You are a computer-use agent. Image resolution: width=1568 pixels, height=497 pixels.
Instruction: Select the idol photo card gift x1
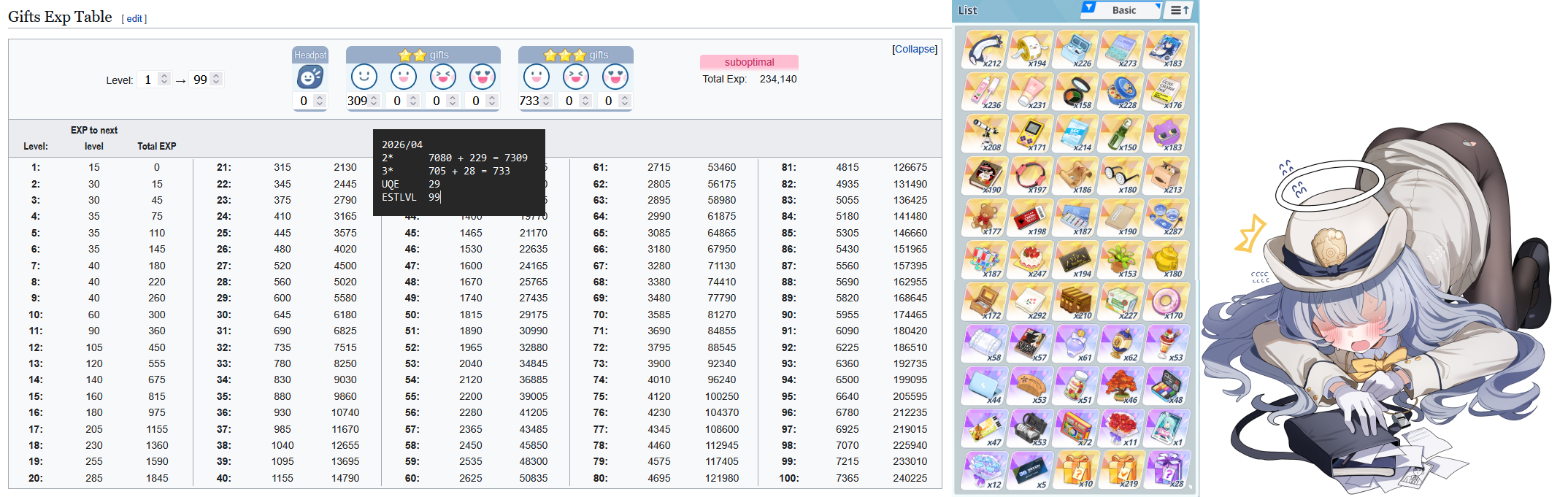pos(1167,429)
